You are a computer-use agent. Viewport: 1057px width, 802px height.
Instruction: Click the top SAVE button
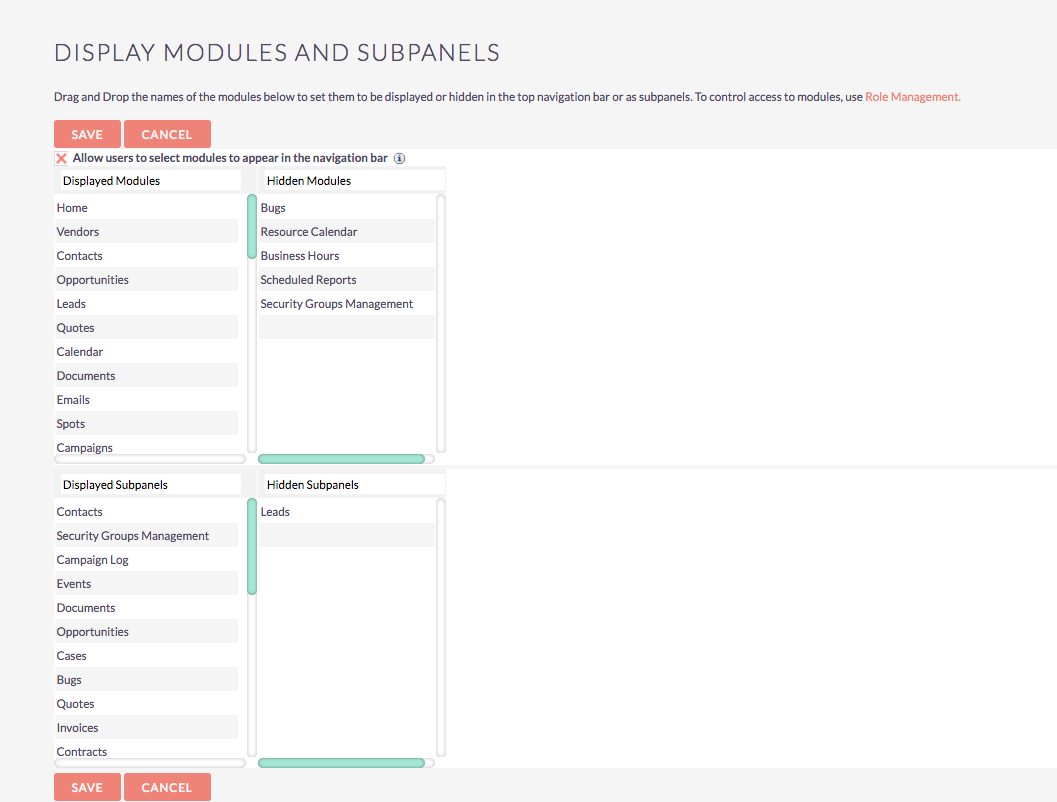point(87,133)
